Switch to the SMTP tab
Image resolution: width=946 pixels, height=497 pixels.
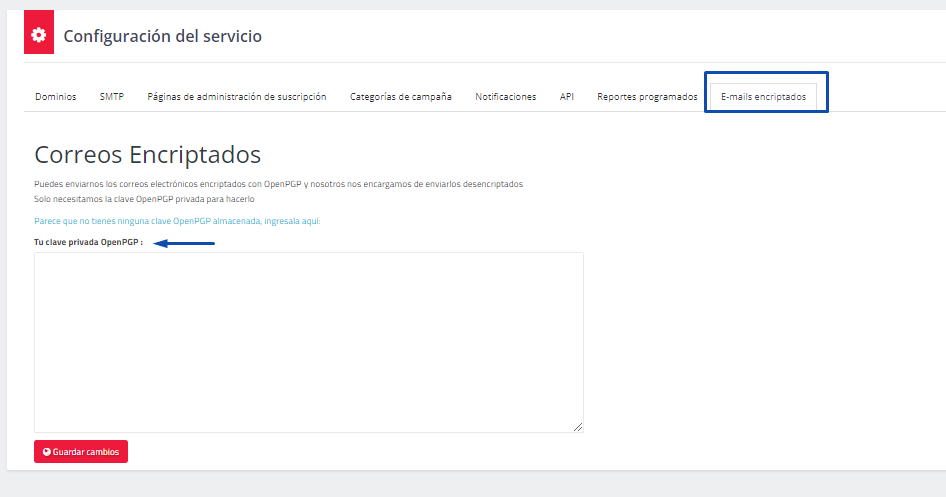[x=111, y=97]
